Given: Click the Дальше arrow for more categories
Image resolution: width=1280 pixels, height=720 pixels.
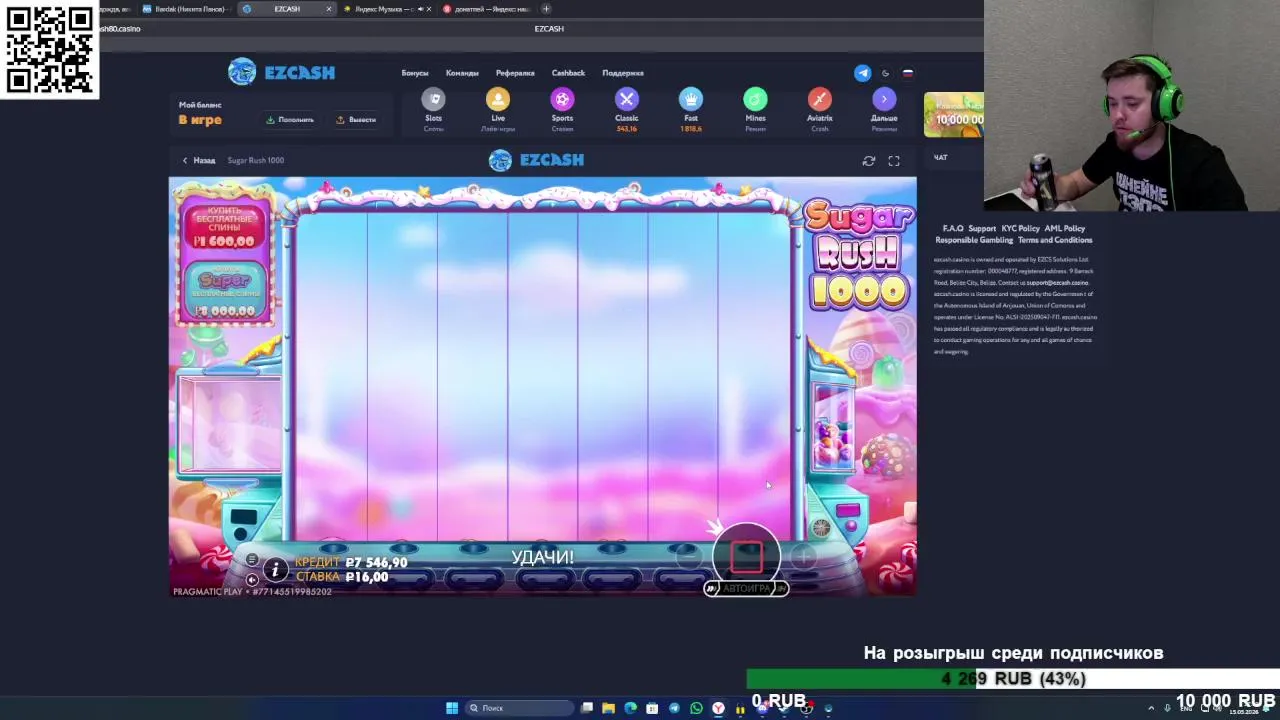Looking at the screenshot, I should pyautogui.click(x=884, y=99).
